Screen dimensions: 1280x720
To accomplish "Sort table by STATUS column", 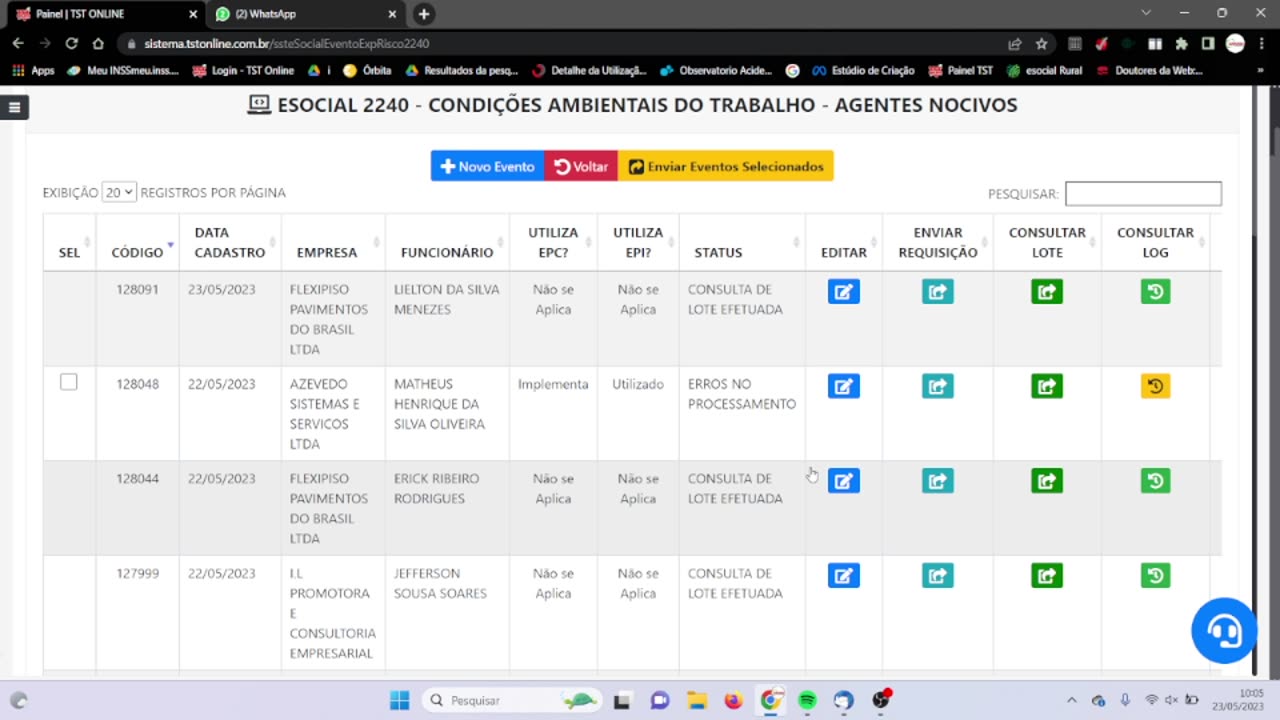I will [x=742, y=242].
